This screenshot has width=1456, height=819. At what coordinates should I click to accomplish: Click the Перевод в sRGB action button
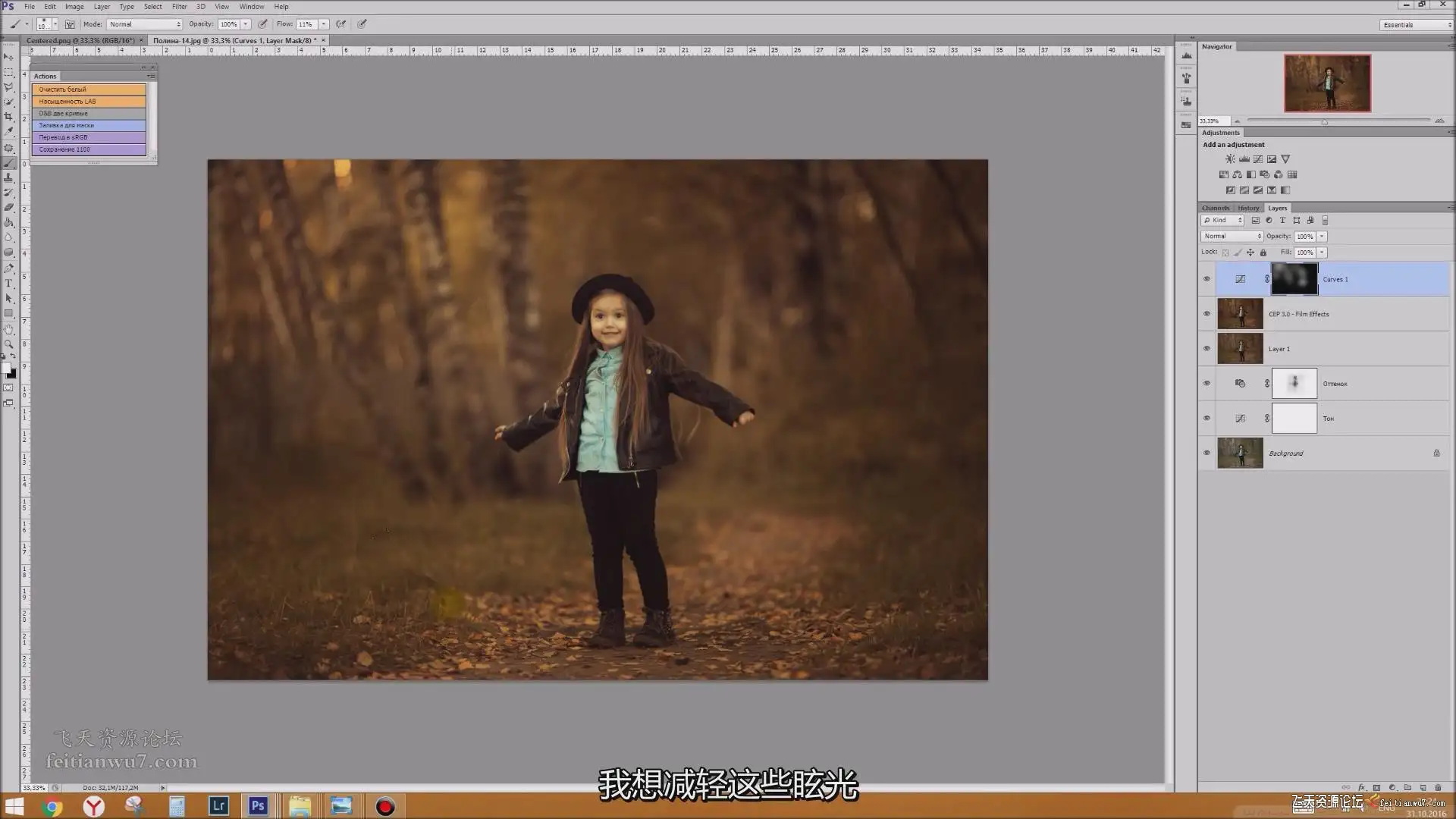pyautogui.click(x=89, y=137)
